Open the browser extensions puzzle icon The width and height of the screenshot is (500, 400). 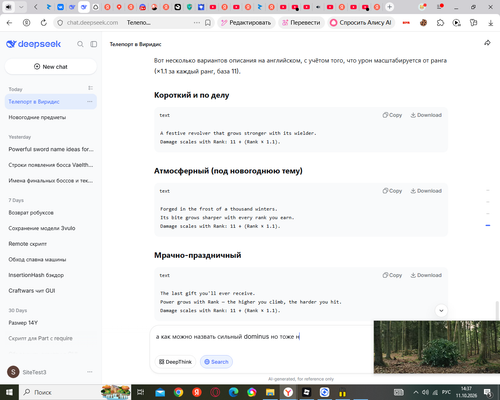[440, 23]
